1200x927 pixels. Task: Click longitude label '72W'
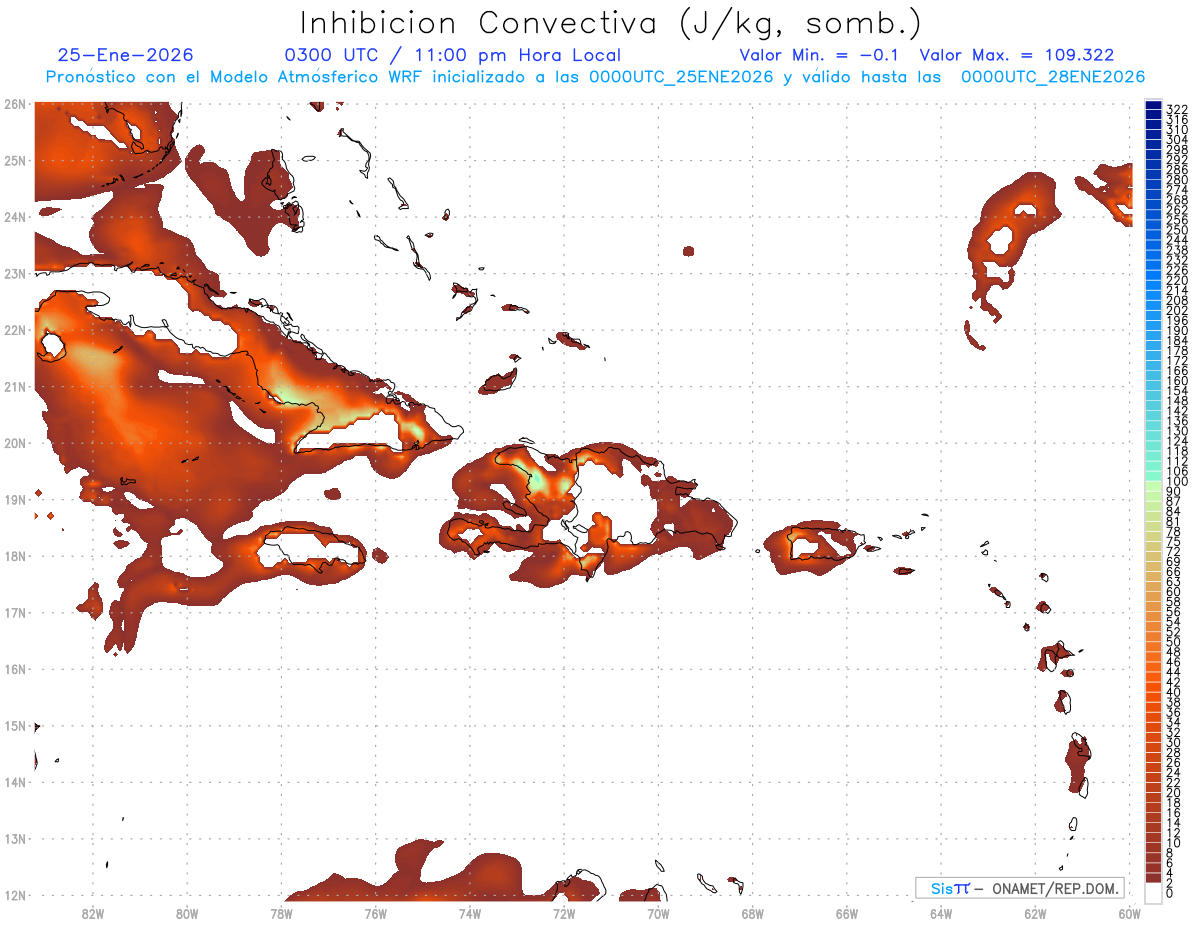tap(564, 913)
